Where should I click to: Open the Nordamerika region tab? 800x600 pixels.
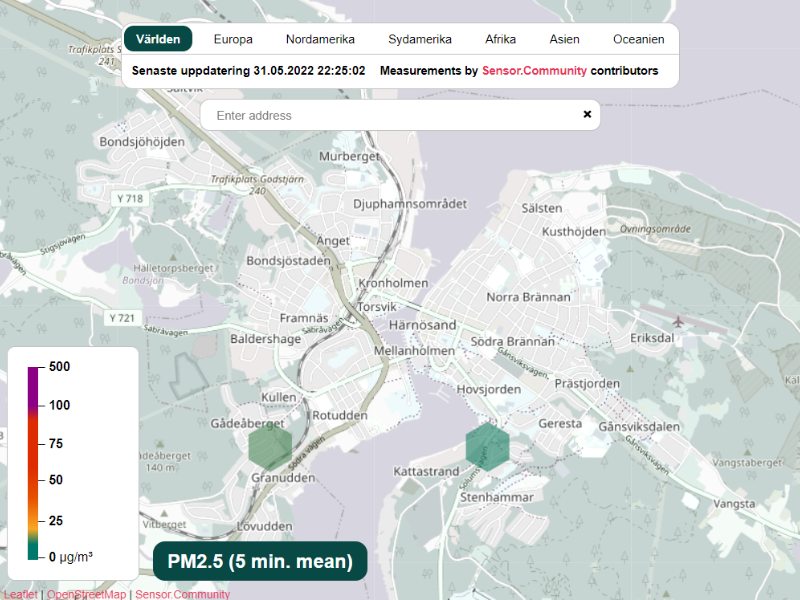coord(320,40)
